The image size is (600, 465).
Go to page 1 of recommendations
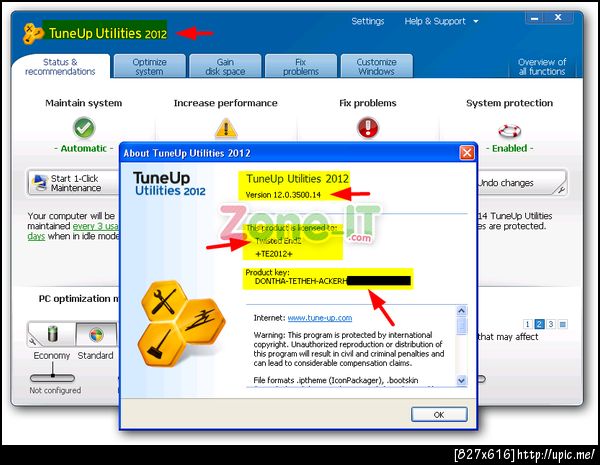[x=527, y=324]
